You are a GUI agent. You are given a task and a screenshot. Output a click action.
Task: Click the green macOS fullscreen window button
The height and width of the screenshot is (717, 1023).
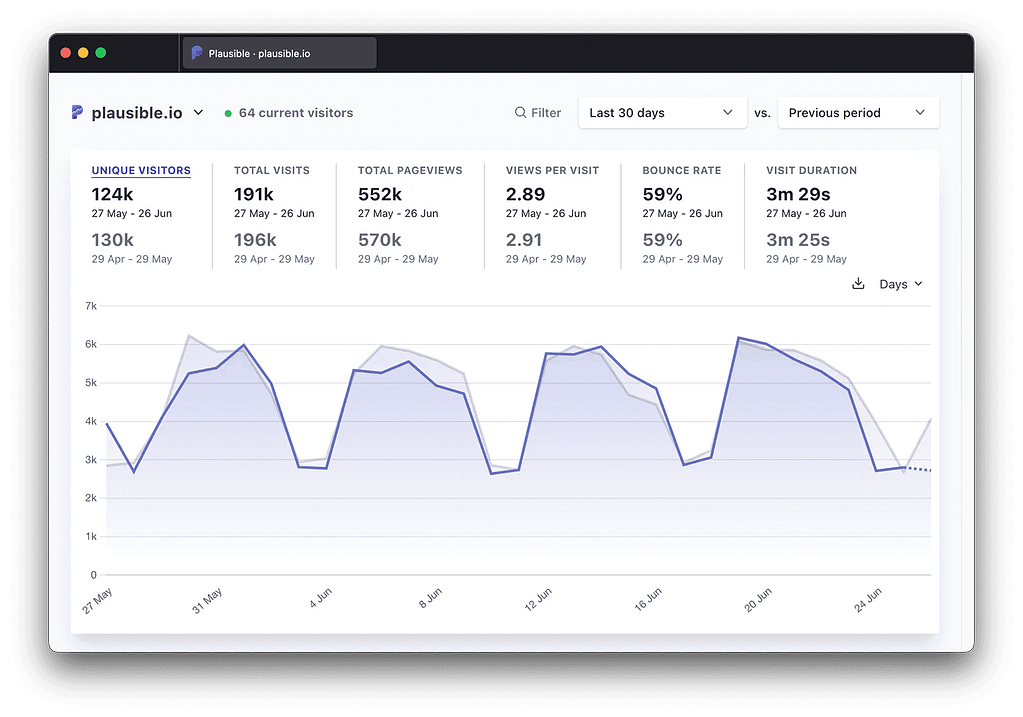click(x=100, y=53)
